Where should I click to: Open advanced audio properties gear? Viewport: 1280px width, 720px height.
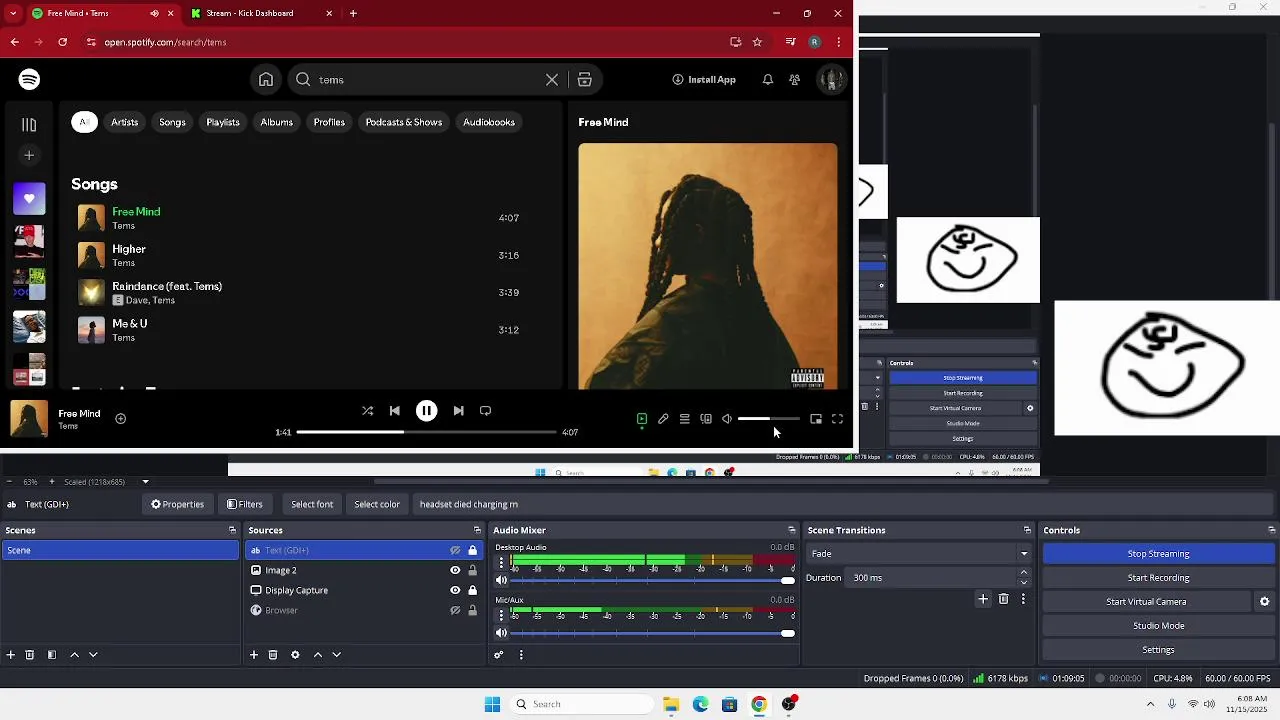(499, 655)
